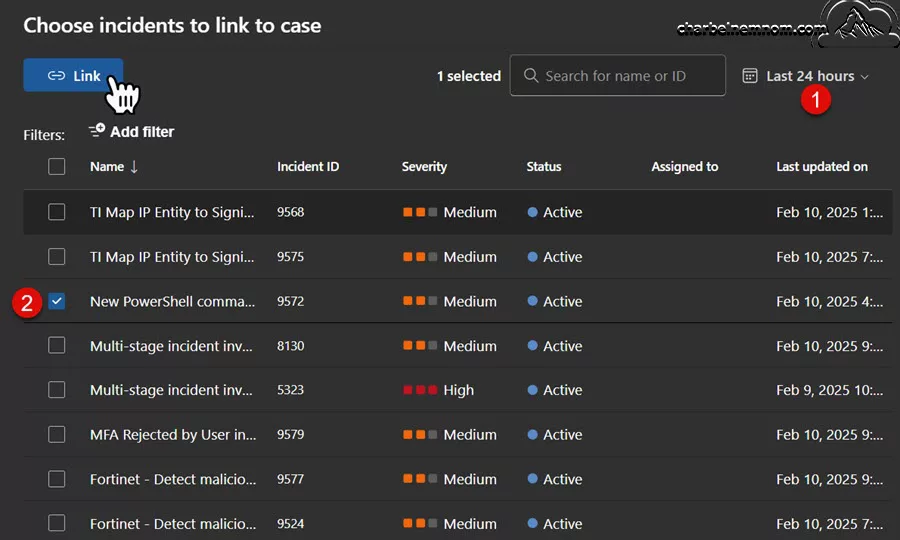The width and height of the screenshot is (900, 540).
Task: Click the High severity label for 5323
Action: pos(459,390)
